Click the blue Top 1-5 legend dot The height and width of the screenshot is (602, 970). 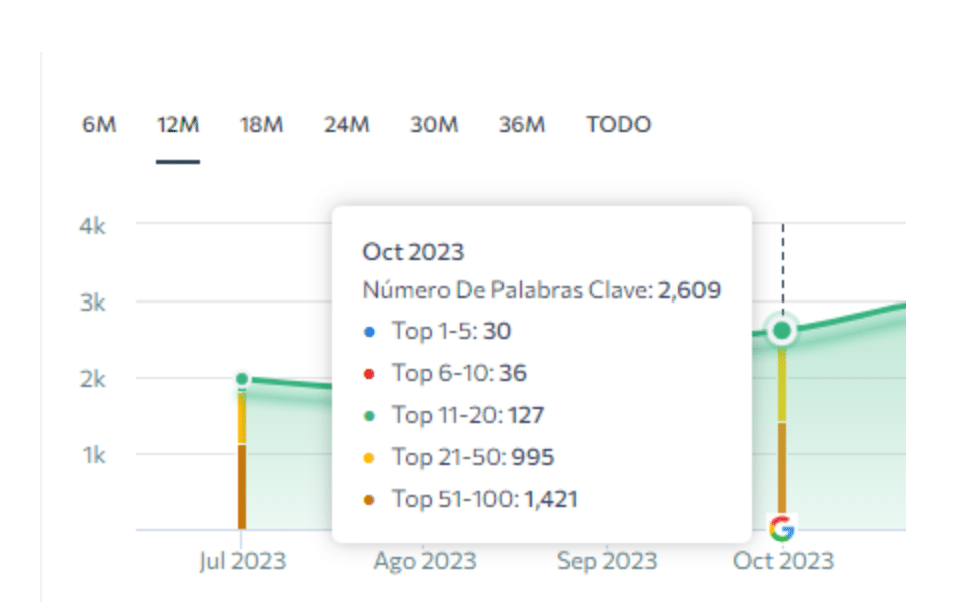(x=370, y=332)
